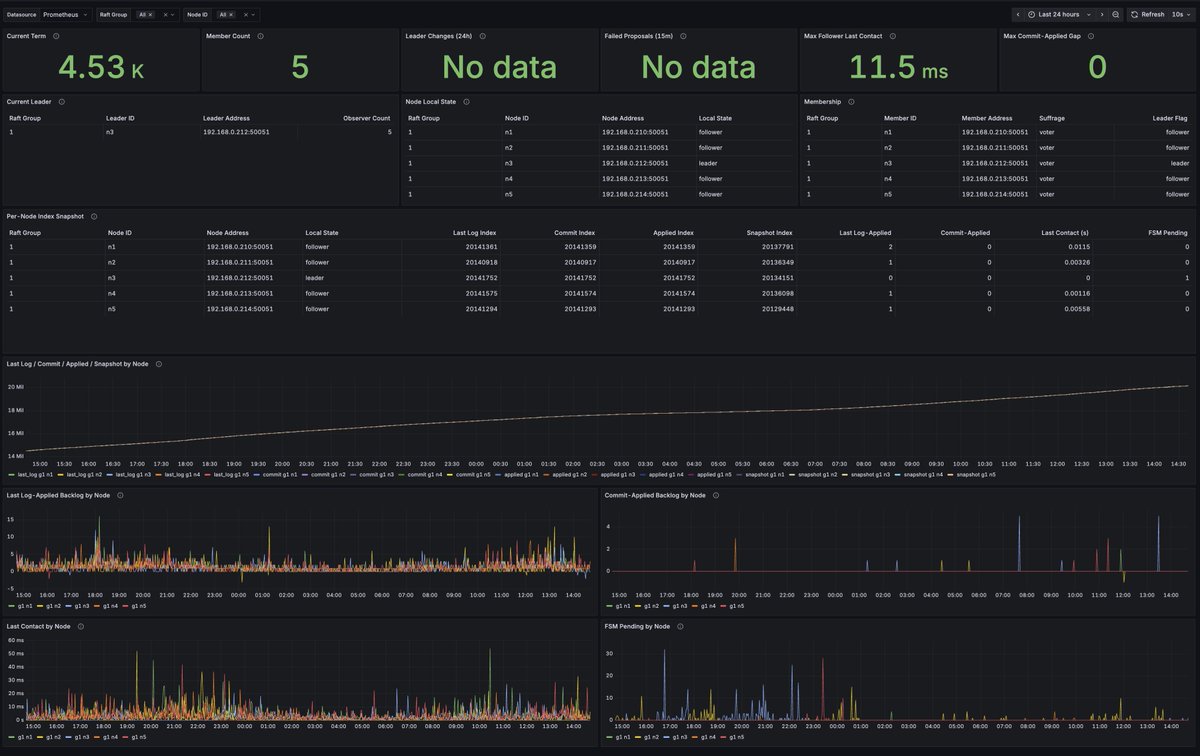Click snapshot index 20129448 for n5
Viewport: 1200px width, 756px height.
777,309
